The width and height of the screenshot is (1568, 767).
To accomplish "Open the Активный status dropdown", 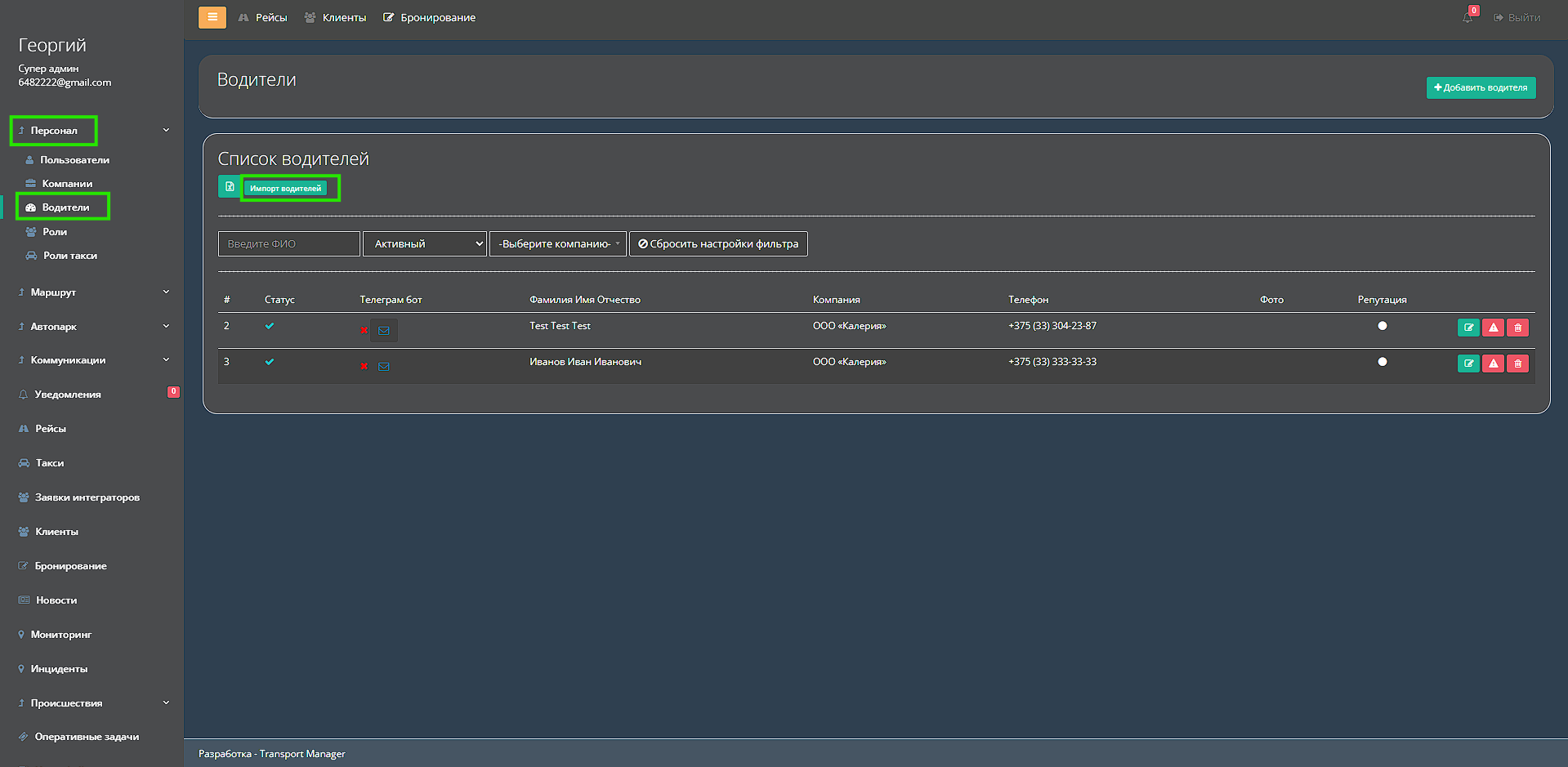I will [425, 244].
